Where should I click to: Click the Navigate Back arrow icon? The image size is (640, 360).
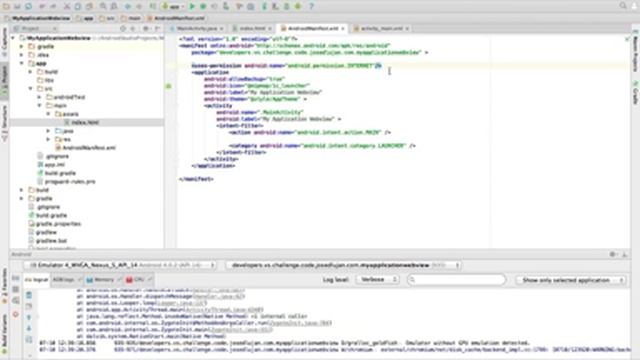(x=128, y=6)
